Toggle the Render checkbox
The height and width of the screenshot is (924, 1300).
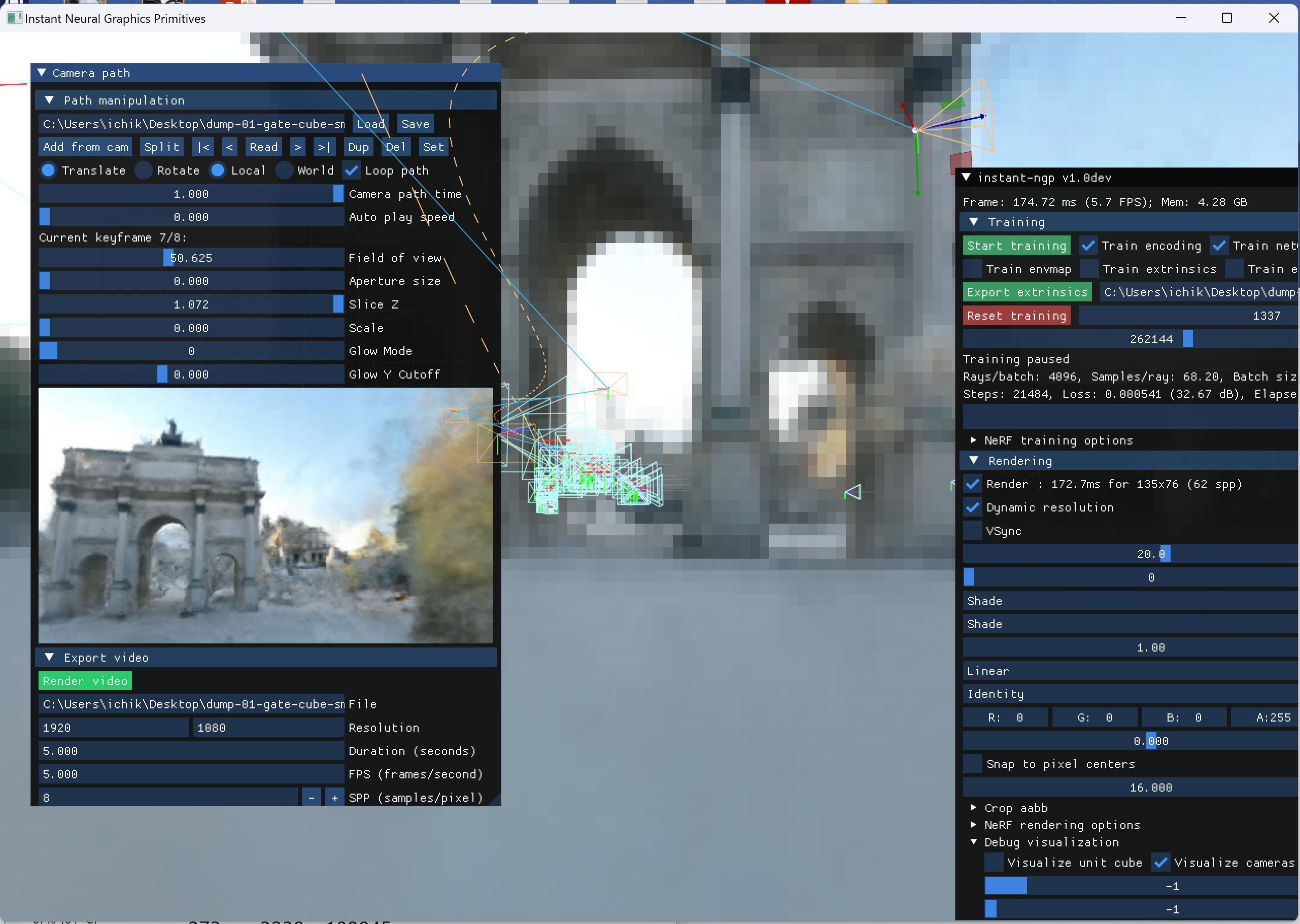point(973,484)
